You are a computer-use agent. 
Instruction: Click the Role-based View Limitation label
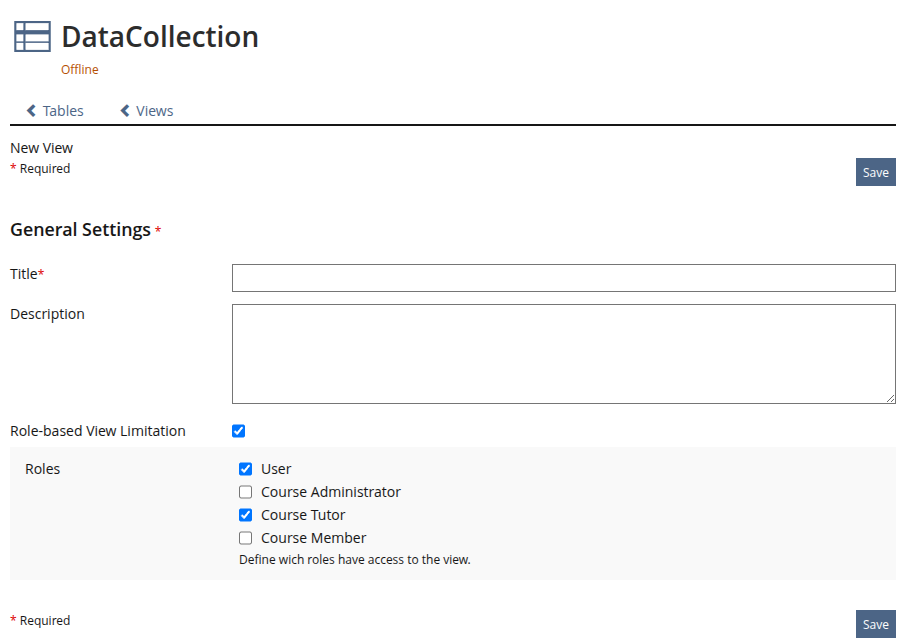click(x=98, y=431)
